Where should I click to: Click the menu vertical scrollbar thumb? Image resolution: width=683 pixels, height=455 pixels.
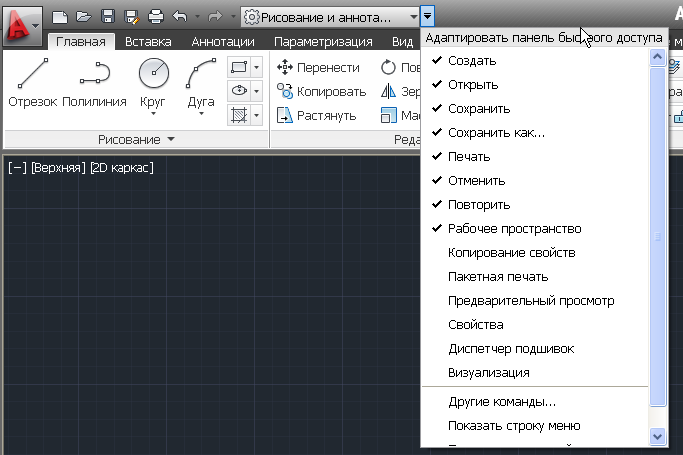coord(657,236)
